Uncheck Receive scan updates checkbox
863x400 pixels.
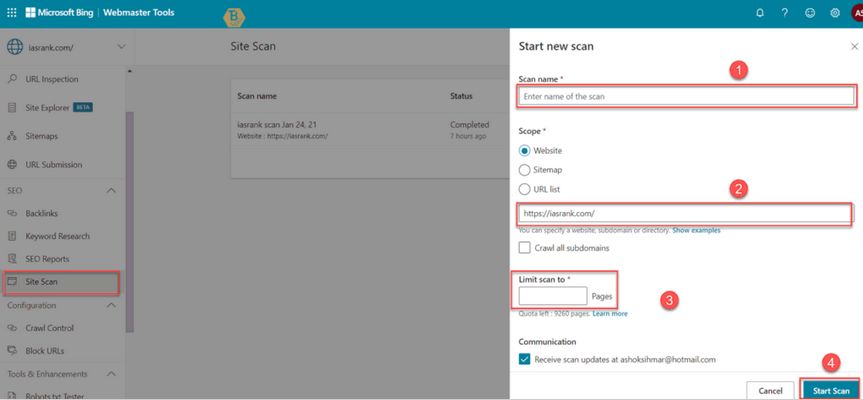[525, 359]
